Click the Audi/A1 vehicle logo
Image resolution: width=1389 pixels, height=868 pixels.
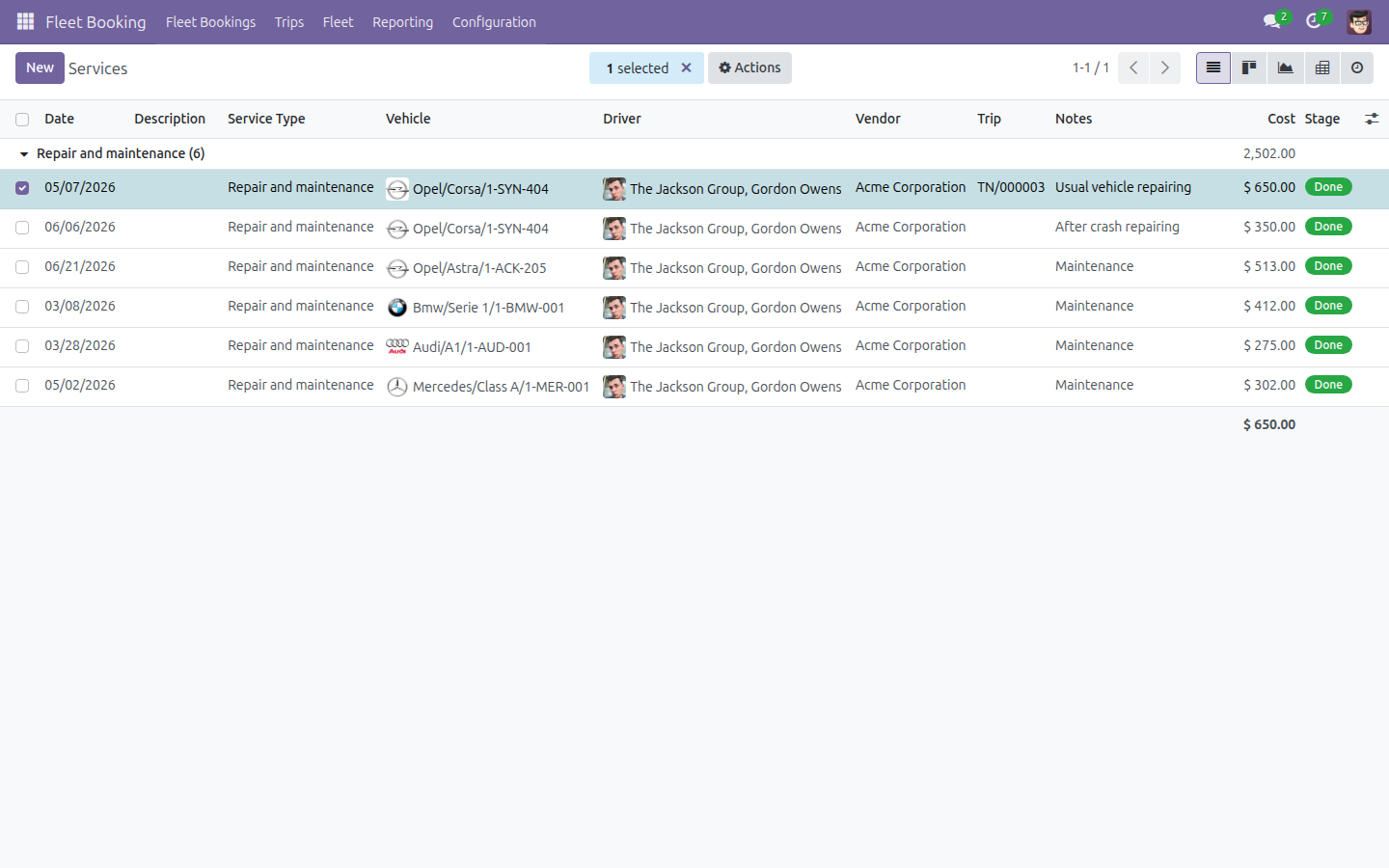(x=397, y=347)
